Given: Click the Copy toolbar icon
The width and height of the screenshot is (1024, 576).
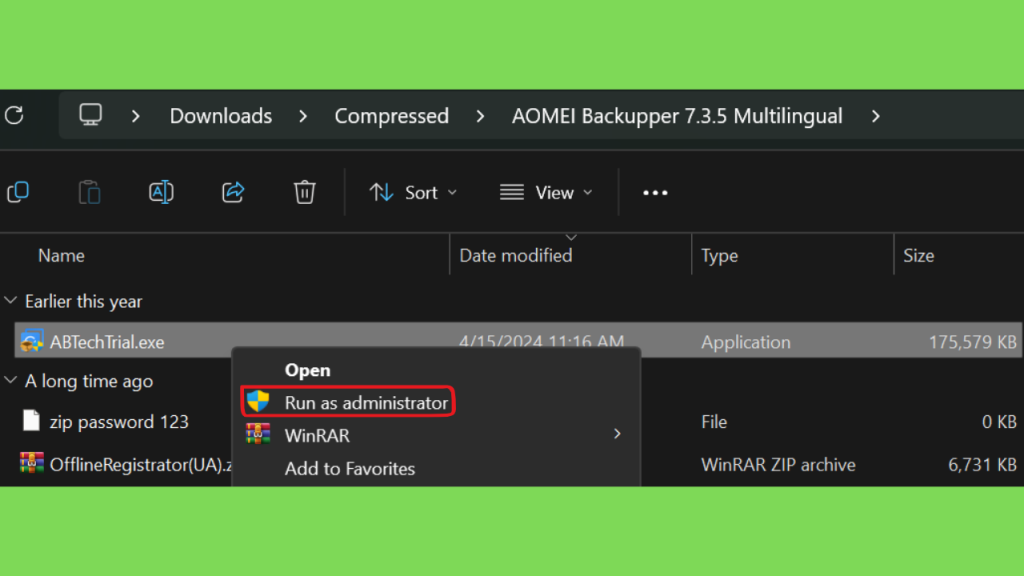Looking at the screenshot, I should [18, 192].
